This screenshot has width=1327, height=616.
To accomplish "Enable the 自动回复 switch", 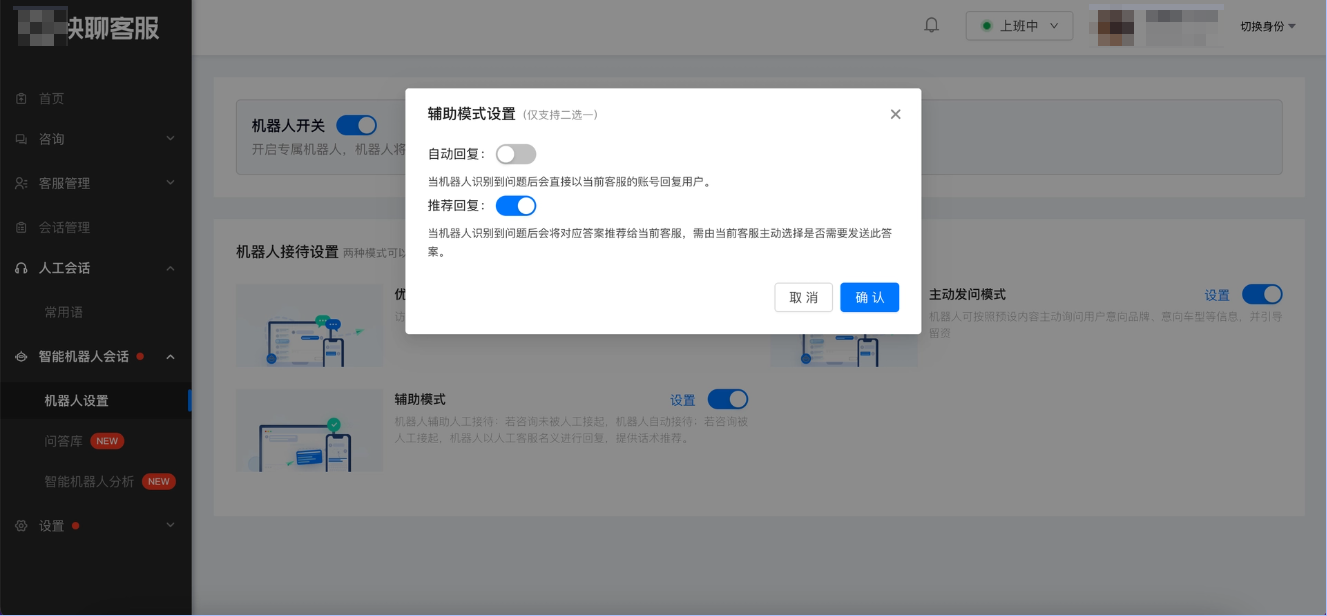I will [x=515, y=153].
